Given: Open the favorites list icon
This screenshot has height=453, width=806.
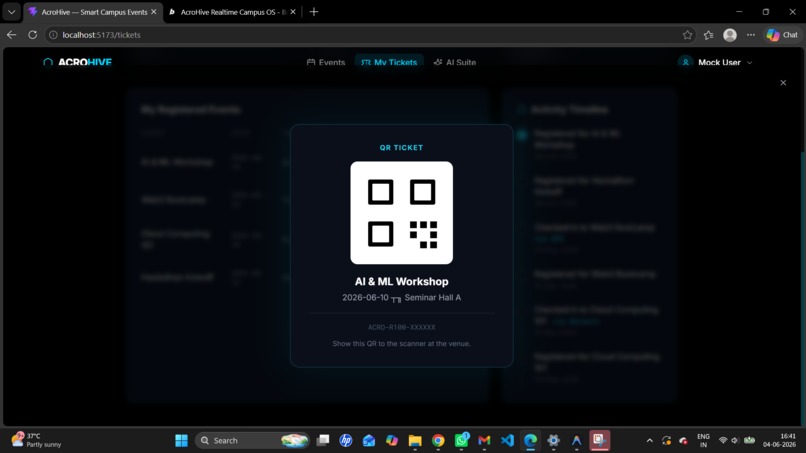Looking at the screenshot, I should 708,35.
